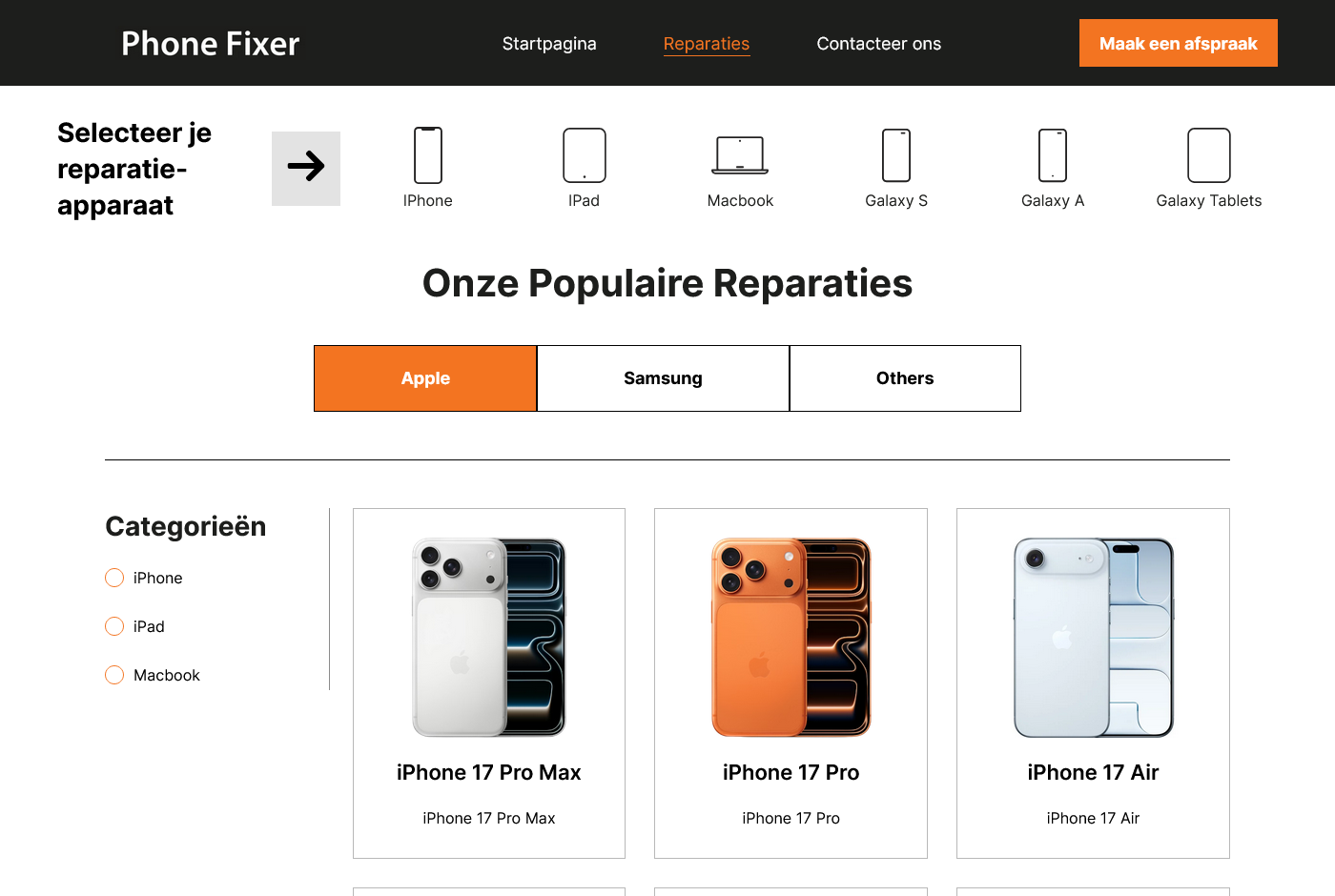Go to the Reparaties nav link
This screenshot has width=1335, height=896.
coord(707,44)
